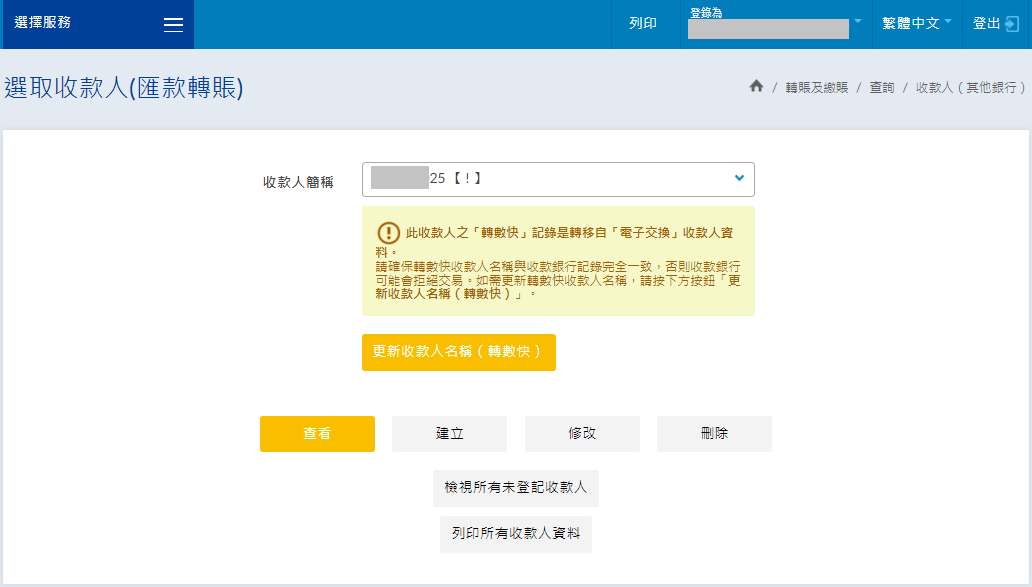Viewport: 1032px width, 587px height.
Task: Open the hamburger menu icon
Action: (x=173, y=25)
